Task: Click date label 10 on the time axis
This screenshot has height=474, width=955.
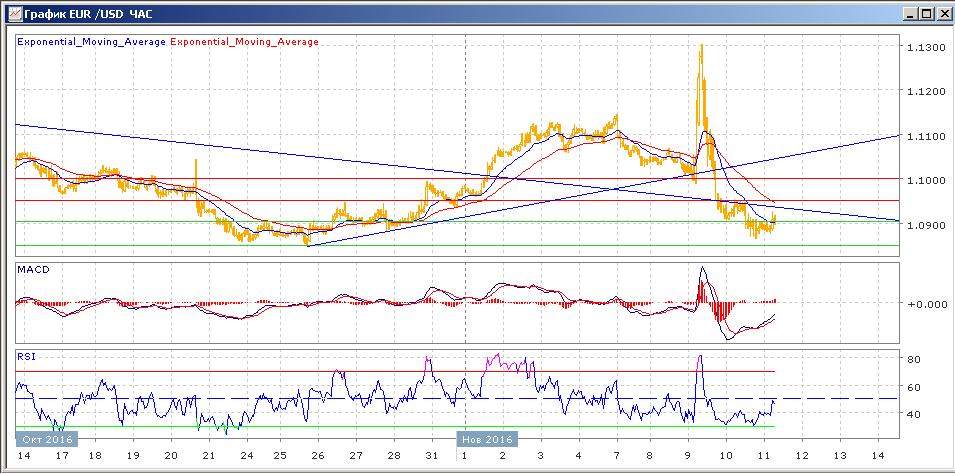Action: [726, 456]
